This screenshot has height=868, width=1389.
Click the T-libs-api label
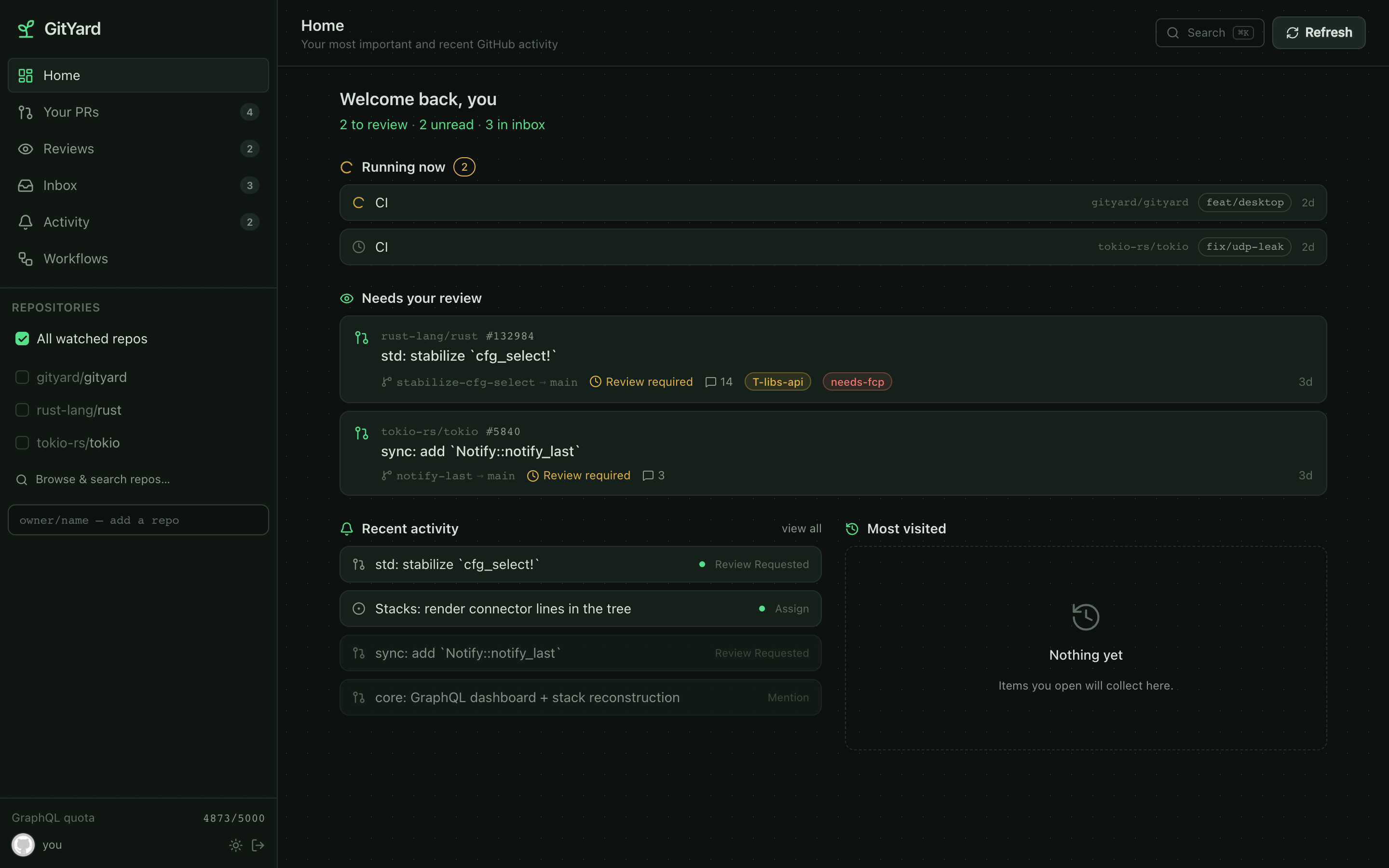778,382
